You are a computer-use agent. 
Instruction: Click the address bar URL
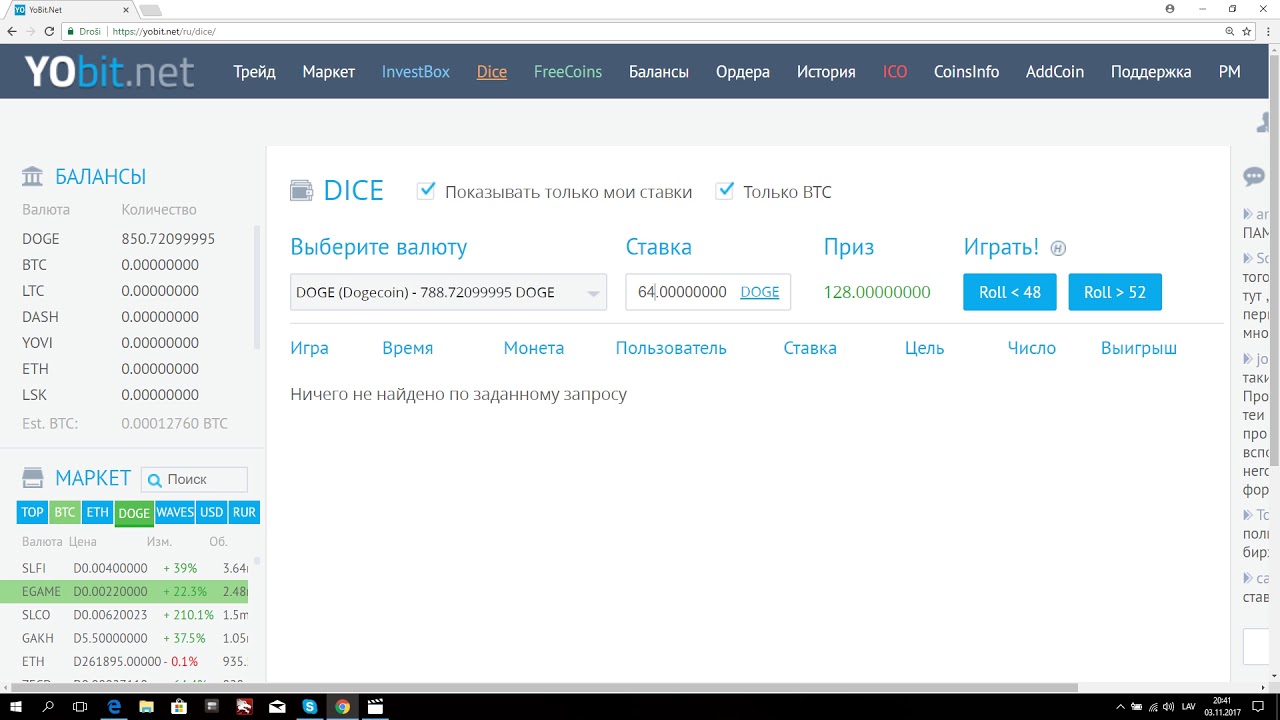[164, 32]
